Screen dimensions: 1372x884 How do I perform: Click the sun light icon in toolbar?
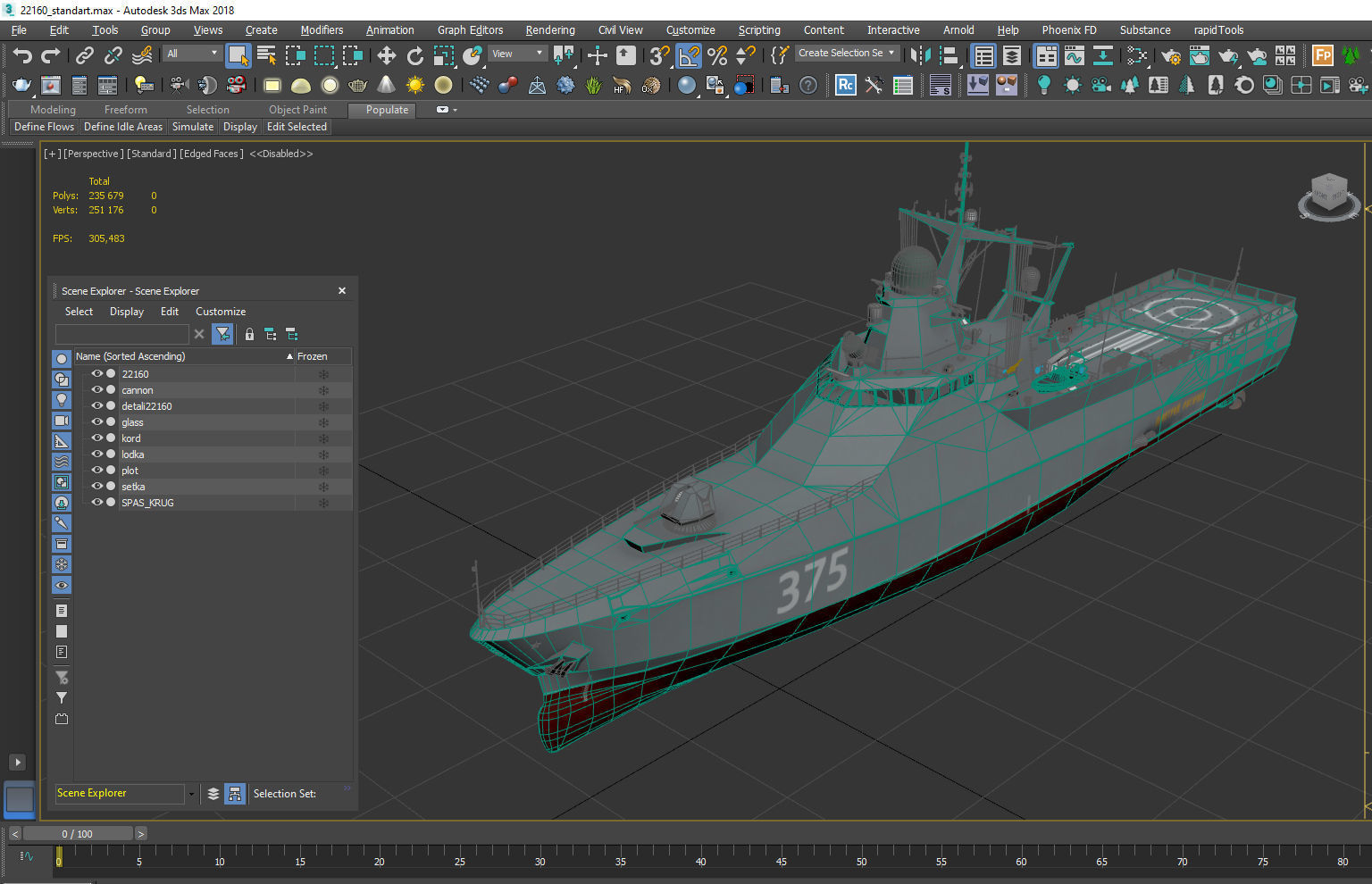415,86
